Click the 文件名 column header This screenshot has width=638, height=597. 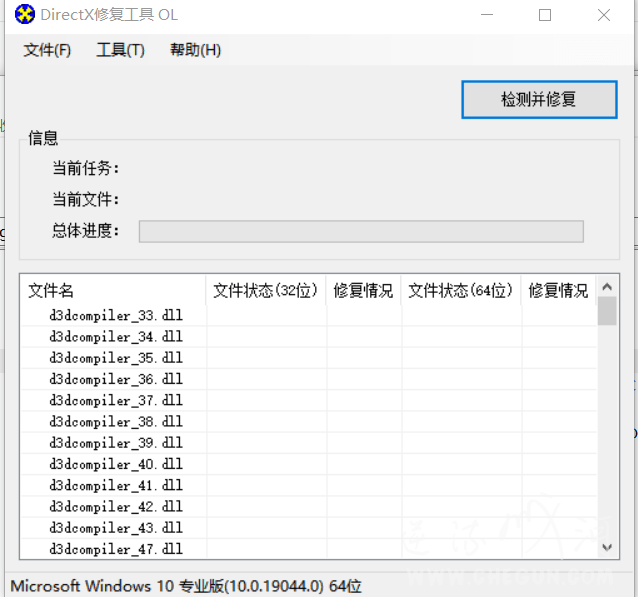(x=113, y=290)
